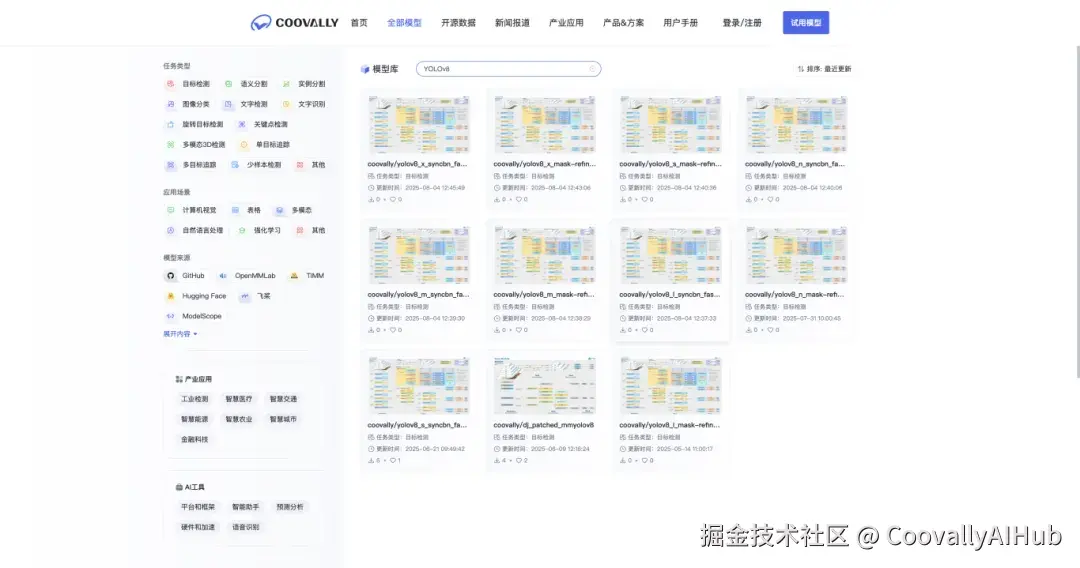Filter models by TIMM source icon
Screen dimensions: 1080x568
294,275
